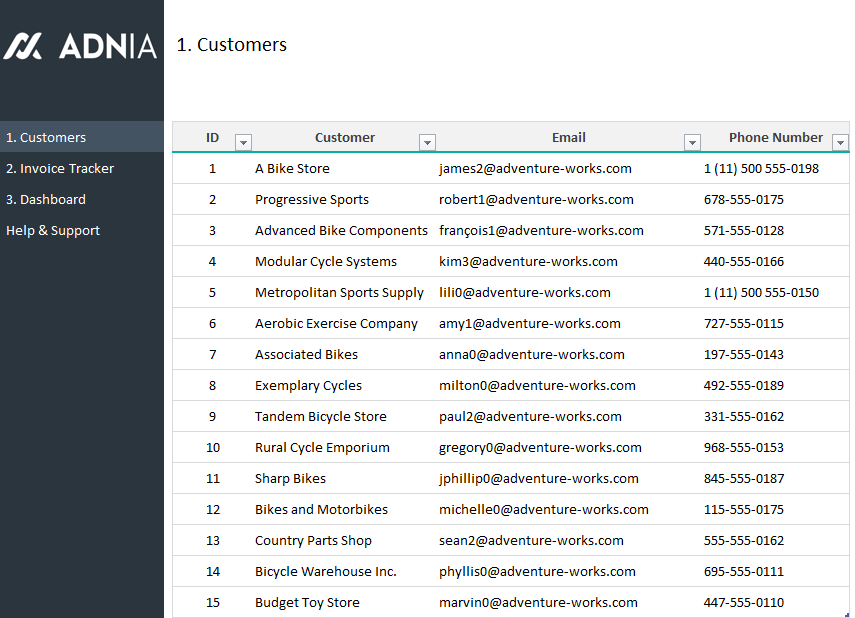Click phone number 571-555-0128
This screenshot has width=855, height=618.
point(743,230)
